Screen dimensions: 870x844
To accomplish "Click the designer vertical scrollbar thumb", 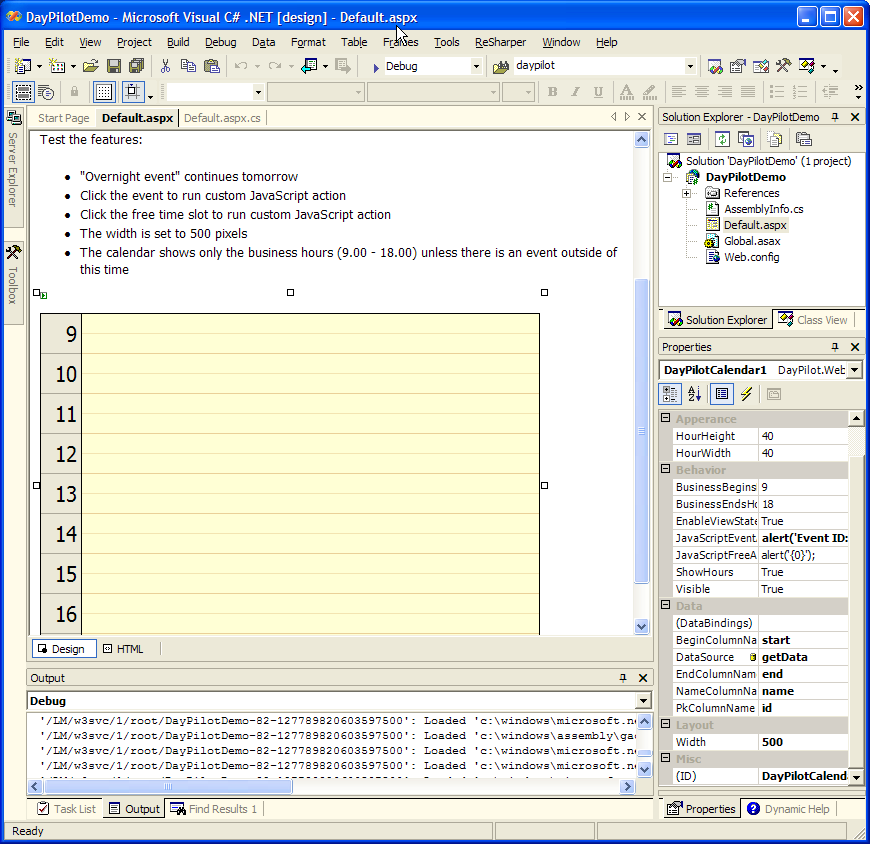I will click(x=641, y=431).
